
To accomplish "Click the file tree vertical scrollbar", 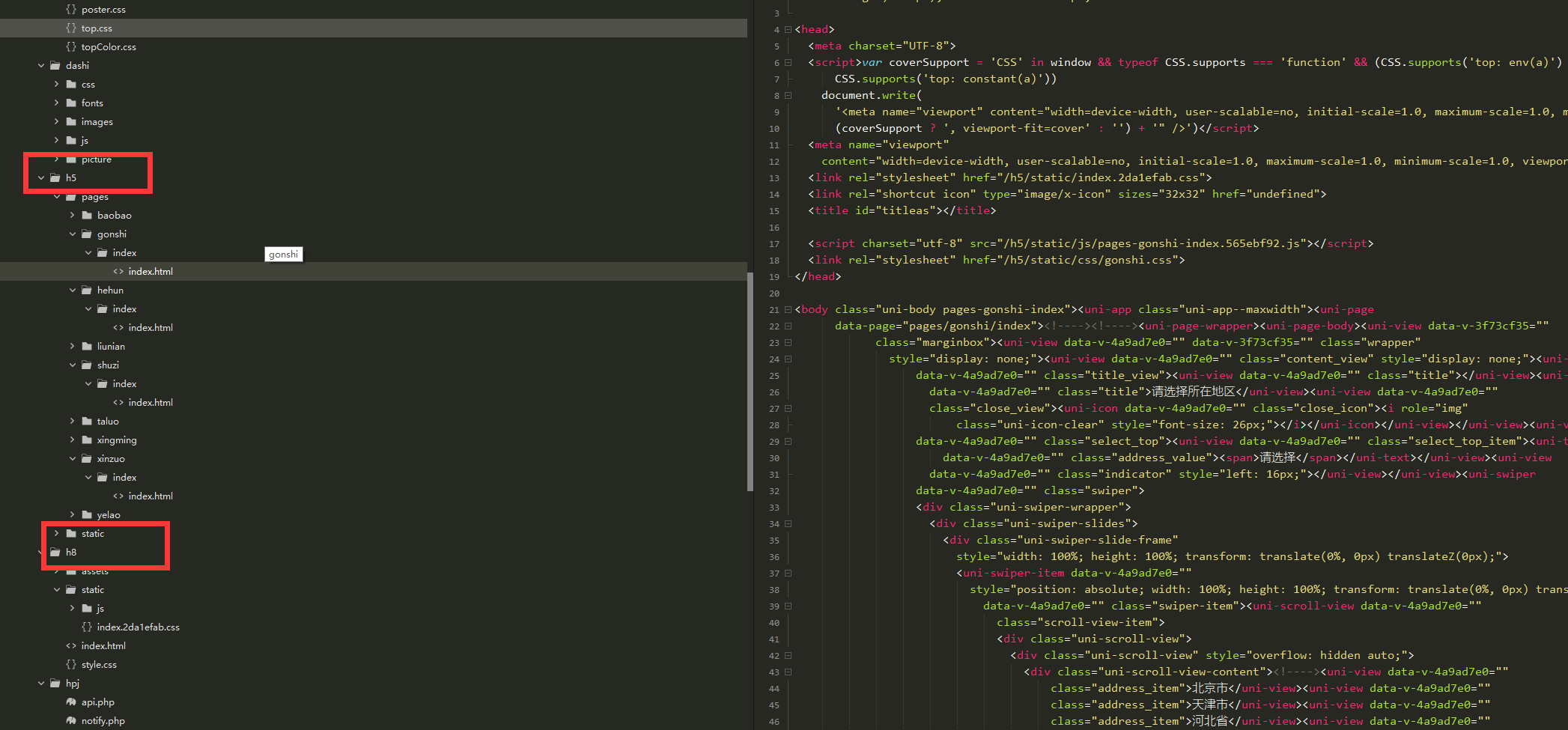I will click(x=750, y=382).
